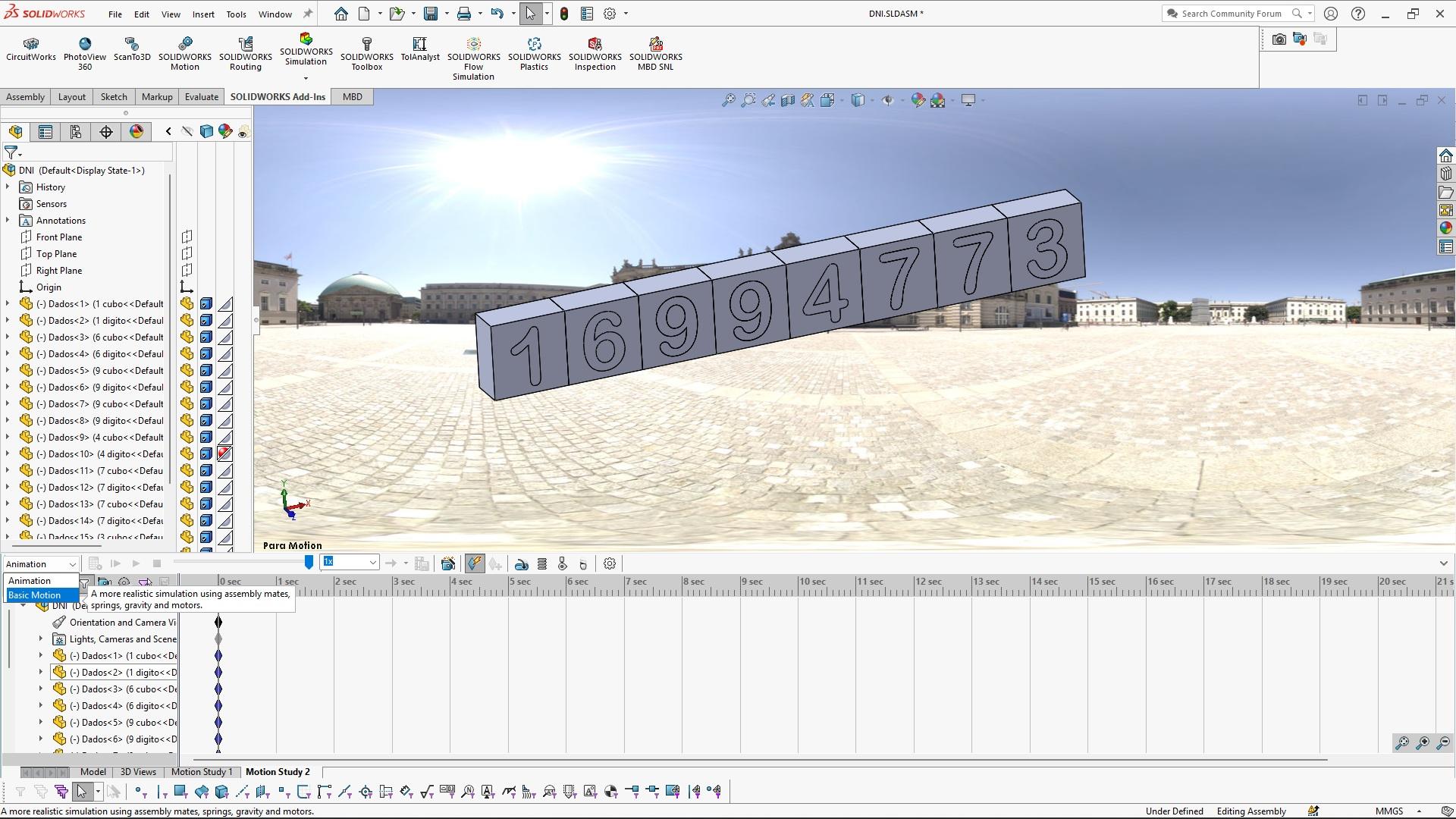Toggle transparency column for Dados<10>
This screenshot has height=819, width=1456.
[224, 453]
